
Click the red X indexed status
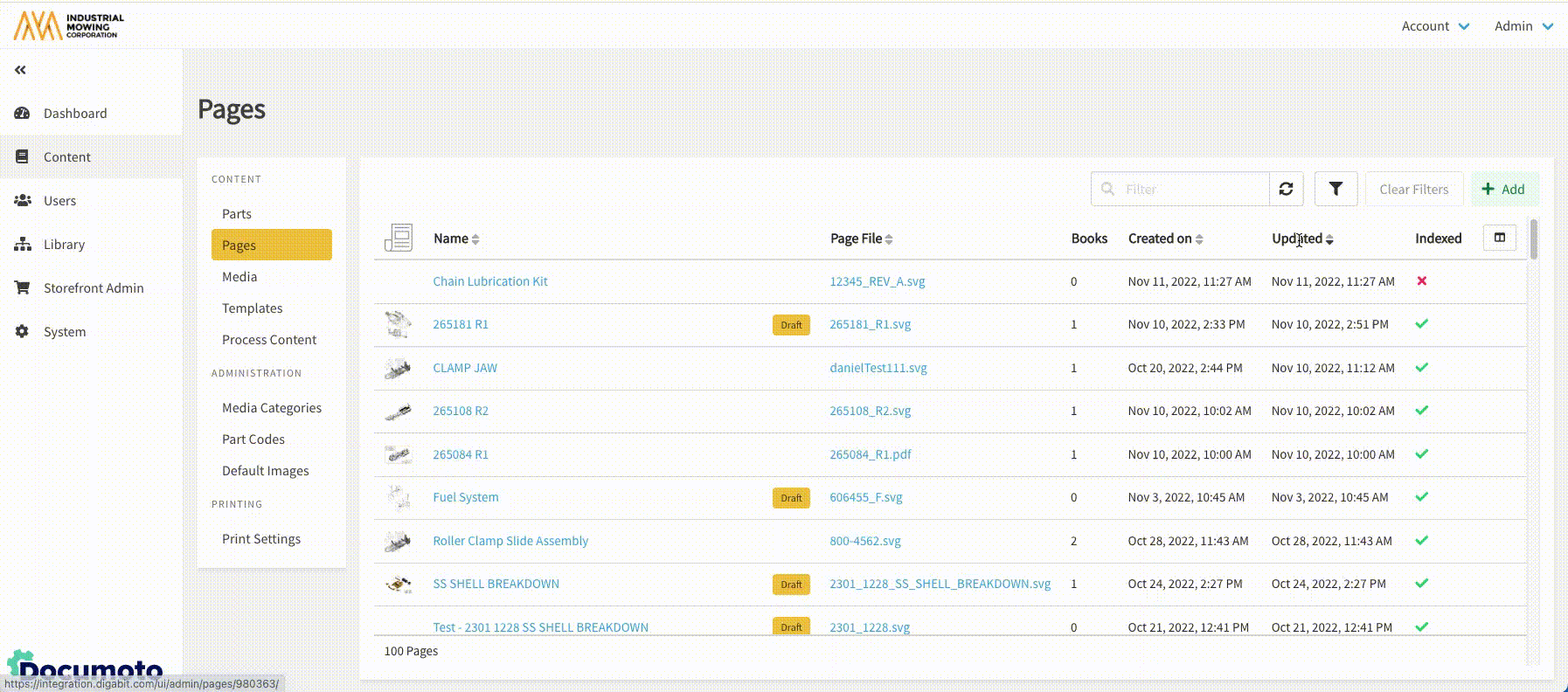pos(1421,281)
